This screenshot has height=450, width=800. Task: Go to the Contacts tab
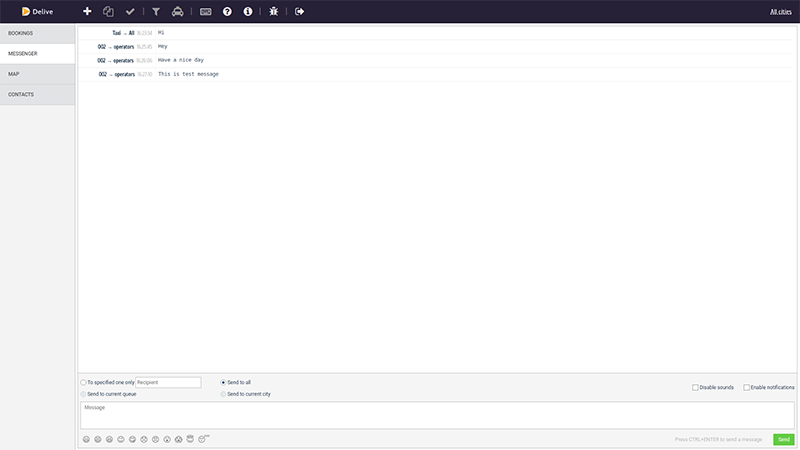(x=37, y=94)
